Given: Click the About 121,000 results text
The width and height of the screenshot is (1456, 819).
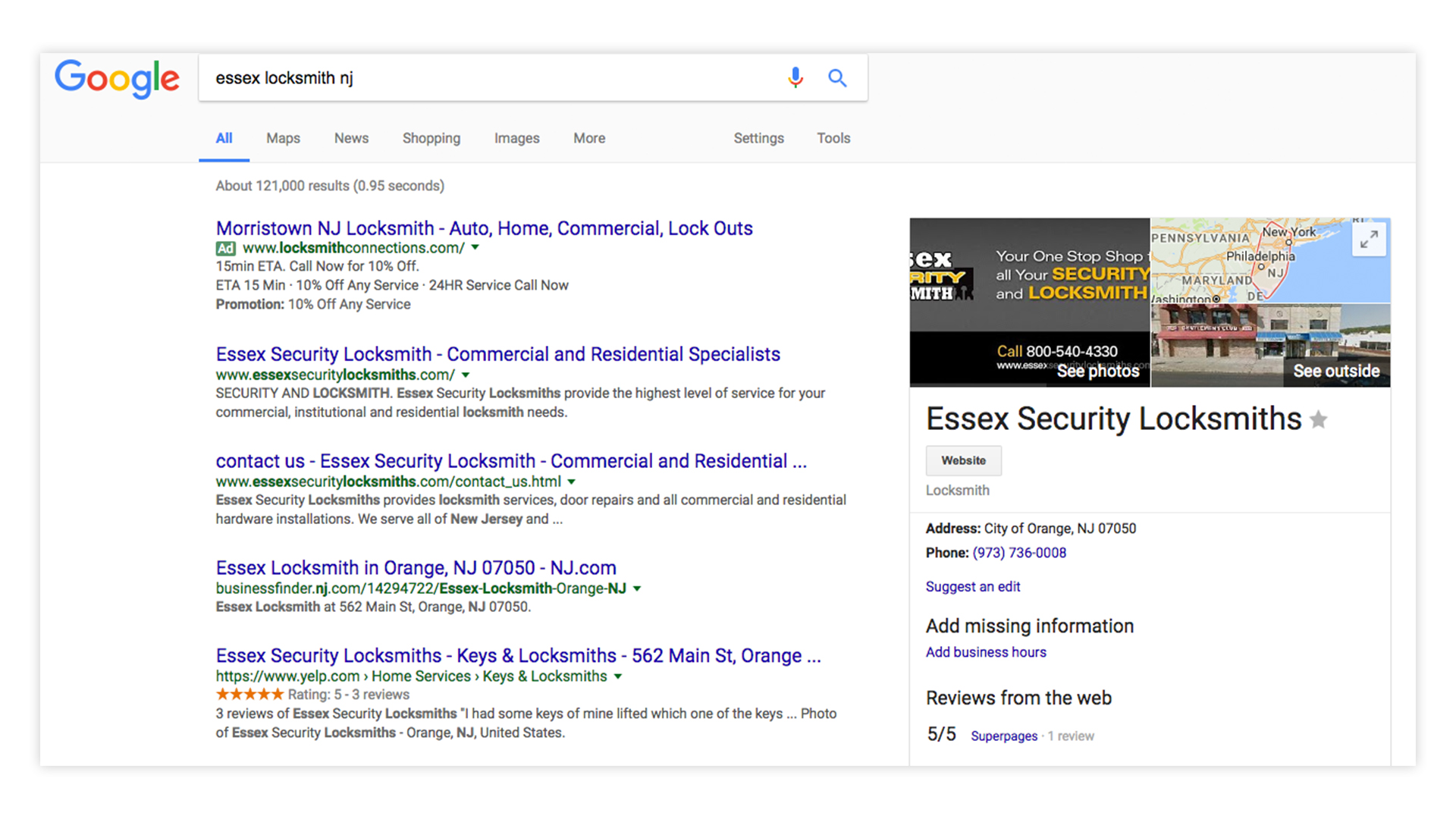Looking at the screenshot, I should (330, 186).
